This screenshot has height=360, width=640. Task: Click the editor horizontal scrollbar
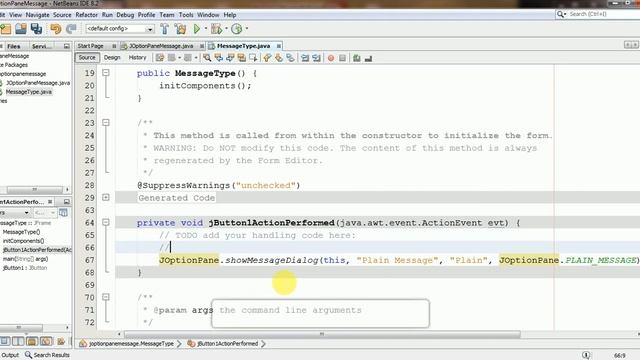[322, 334]
